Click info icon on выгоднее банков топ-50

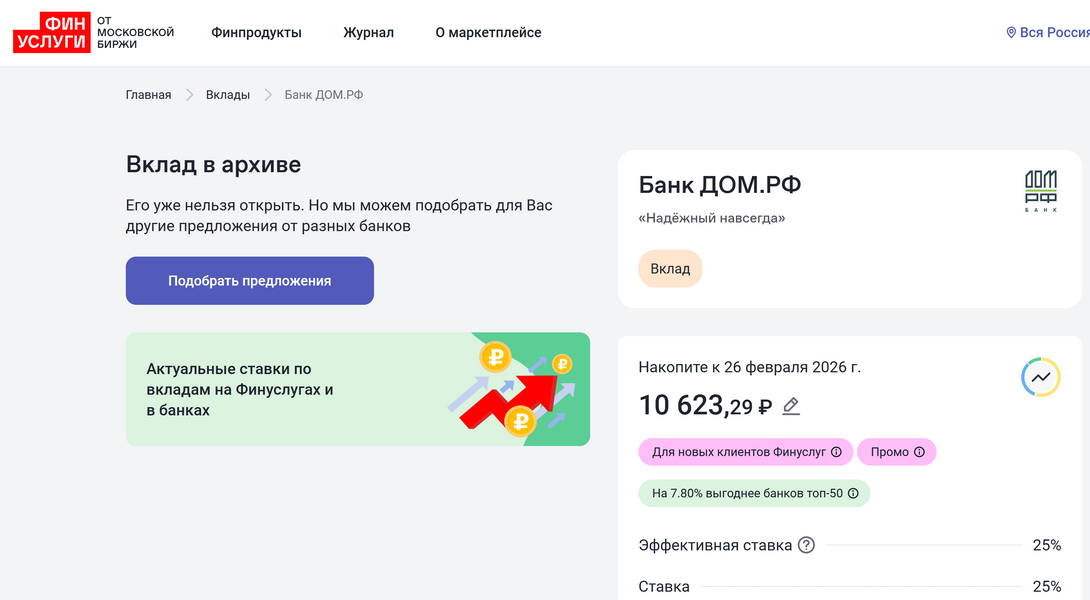853,493
